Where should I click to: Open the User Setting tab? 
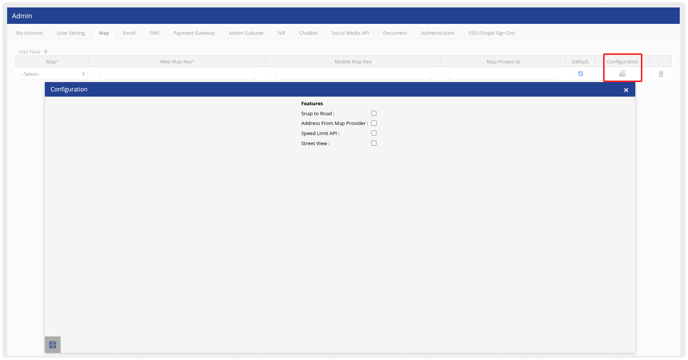point(71,33)
